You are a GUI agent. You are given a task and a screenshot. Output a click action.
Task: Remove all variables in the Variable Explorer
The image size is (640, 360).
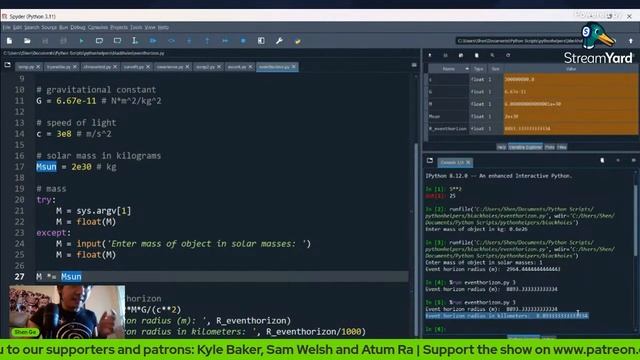(x=476, y=55)
